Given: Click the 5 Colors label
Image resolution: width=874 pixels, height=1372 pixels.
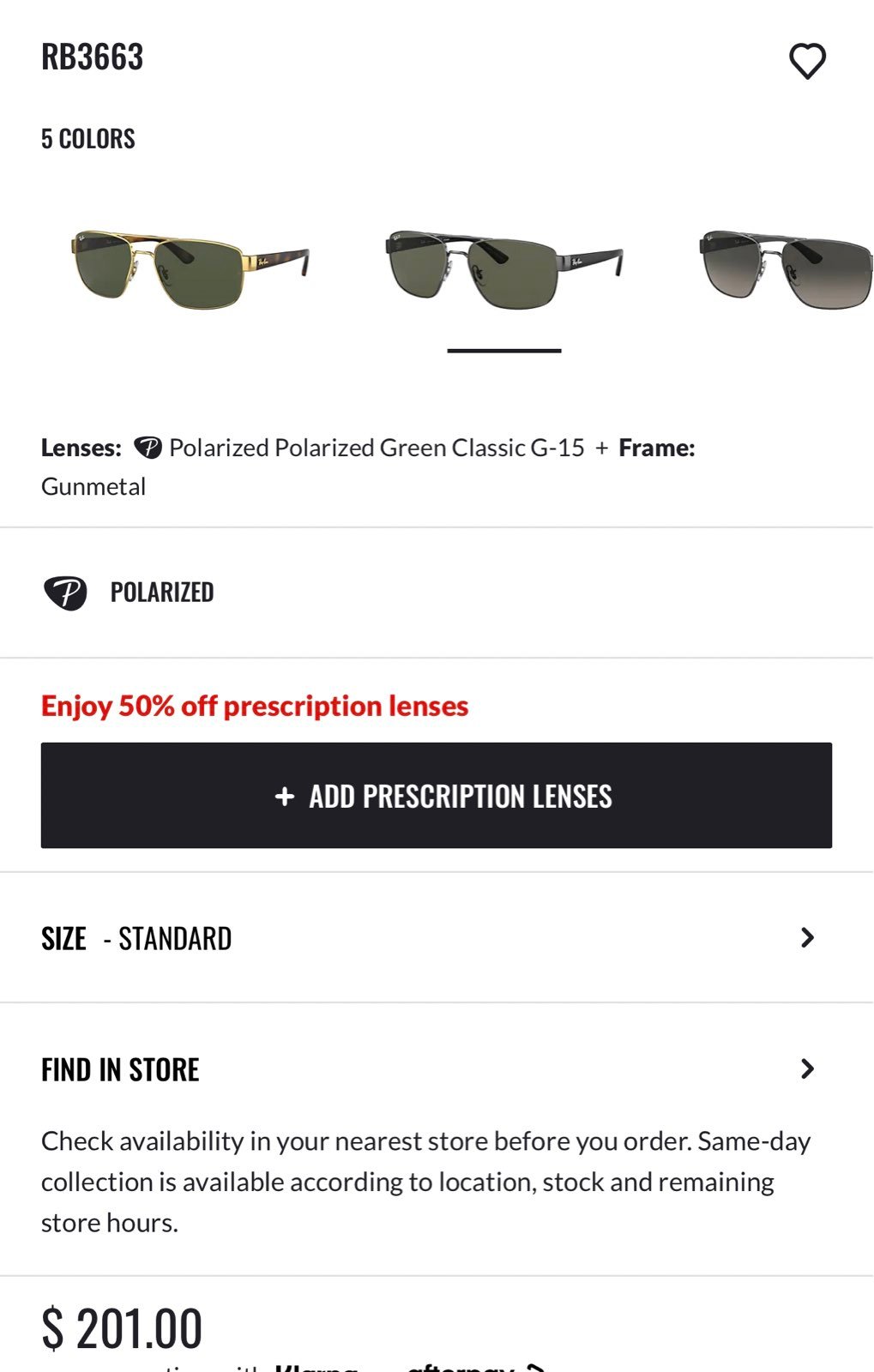Looking at the screenshot, I should pos(88,139).
